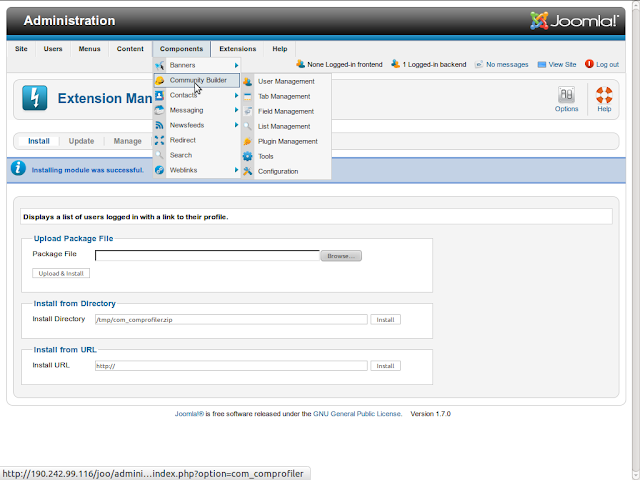Click the User Management icon
Screen dimensions: 640x480
248,82
